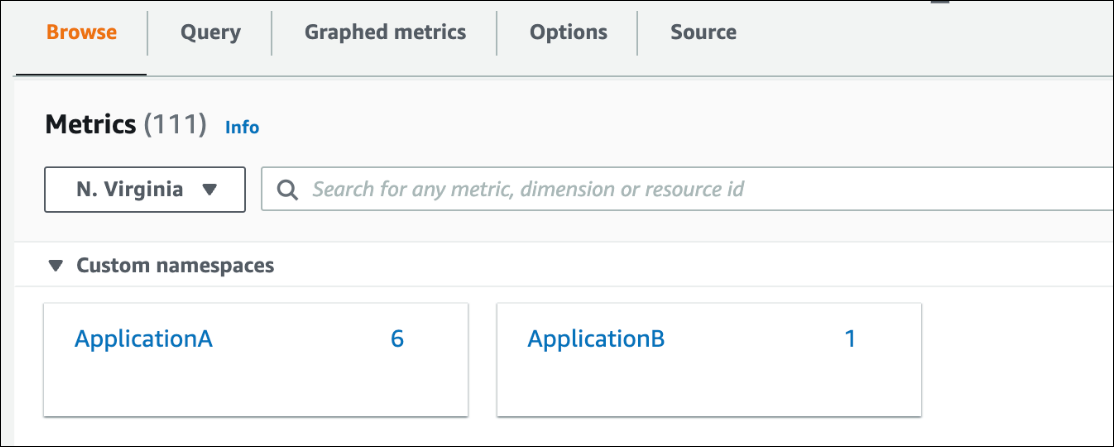Switch to the Graphed metrics tab
1114x447 pixels.
pyautogui.click(x=385, y=32)
